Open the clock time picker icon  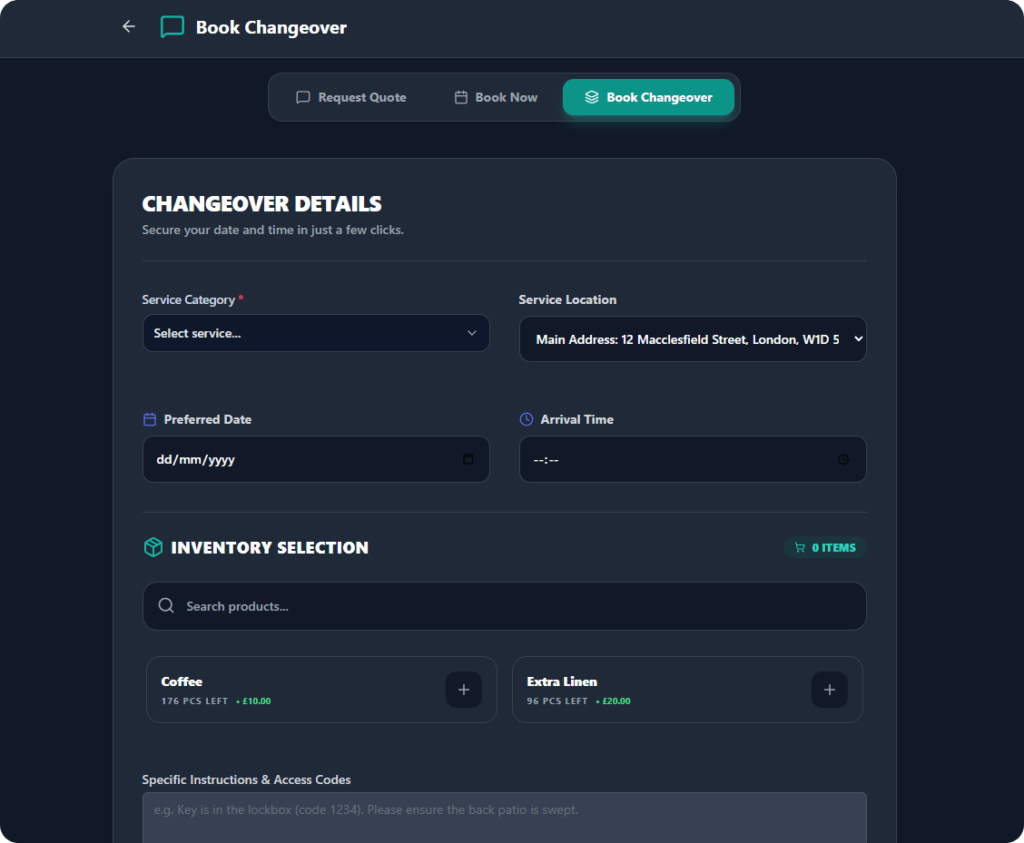(843, 459)
